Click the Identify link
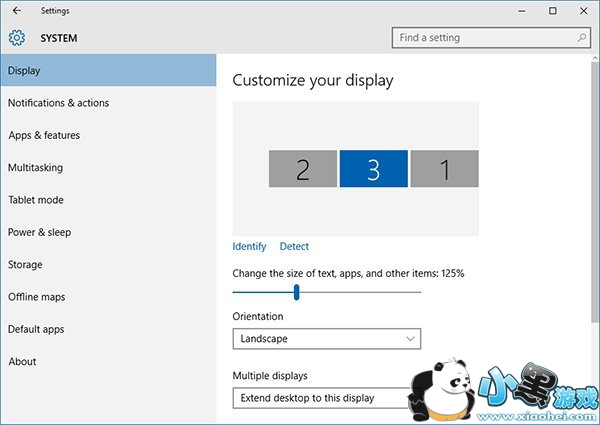 (x=249, y=246)
